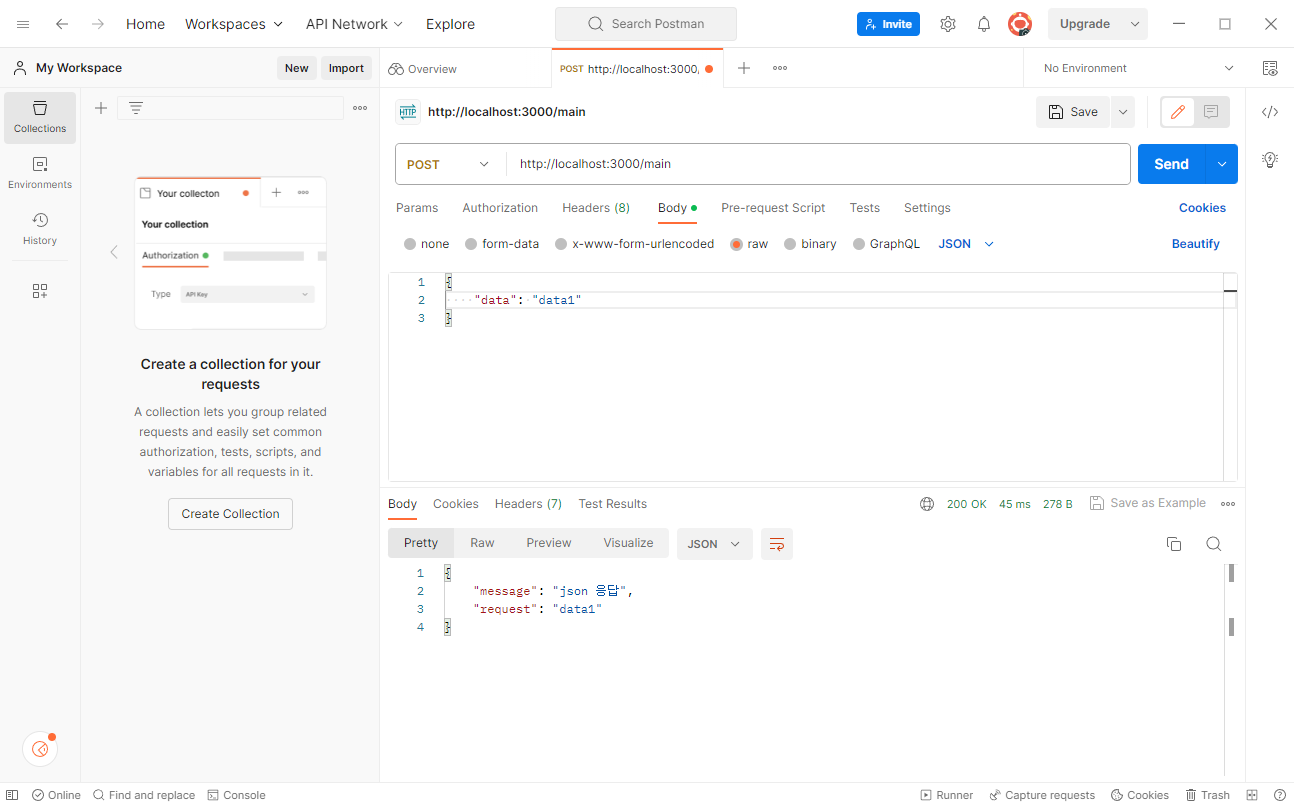Open the help icon in status bar

coord(1279,795)
